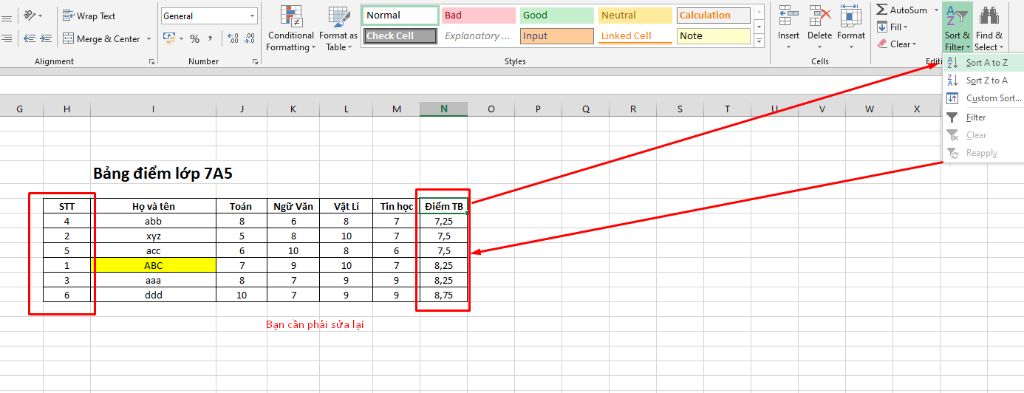Click the Toán header cell
This screenshot has width=1024, height=393.
(241, 206)
